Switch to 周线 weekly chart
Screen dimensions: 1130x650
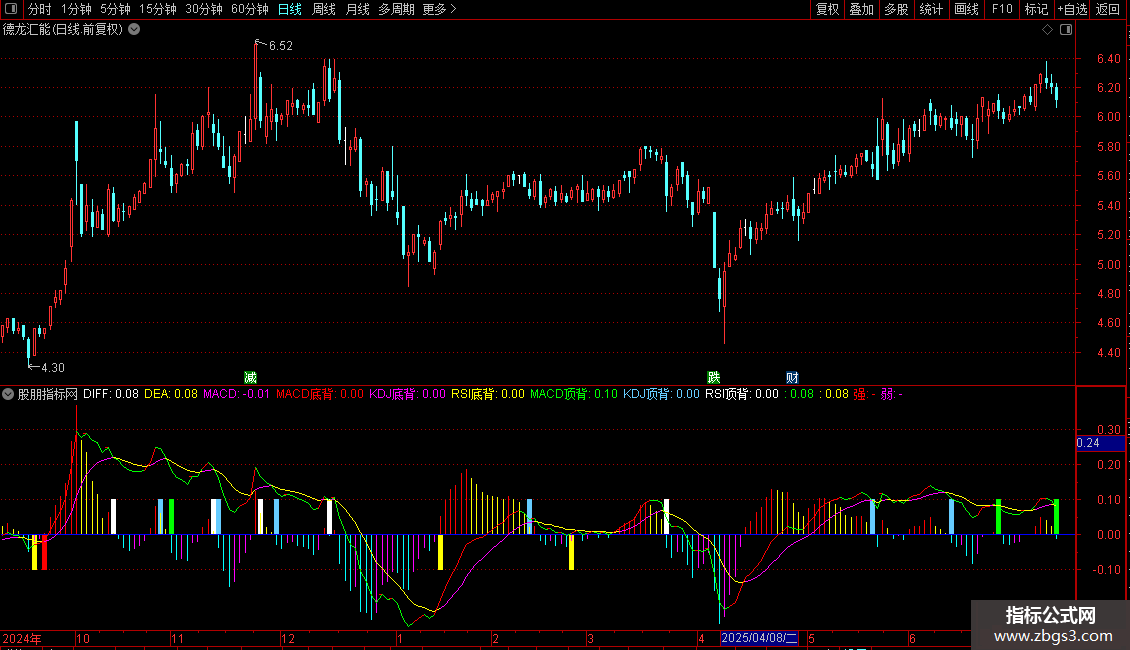coord(324,9)
